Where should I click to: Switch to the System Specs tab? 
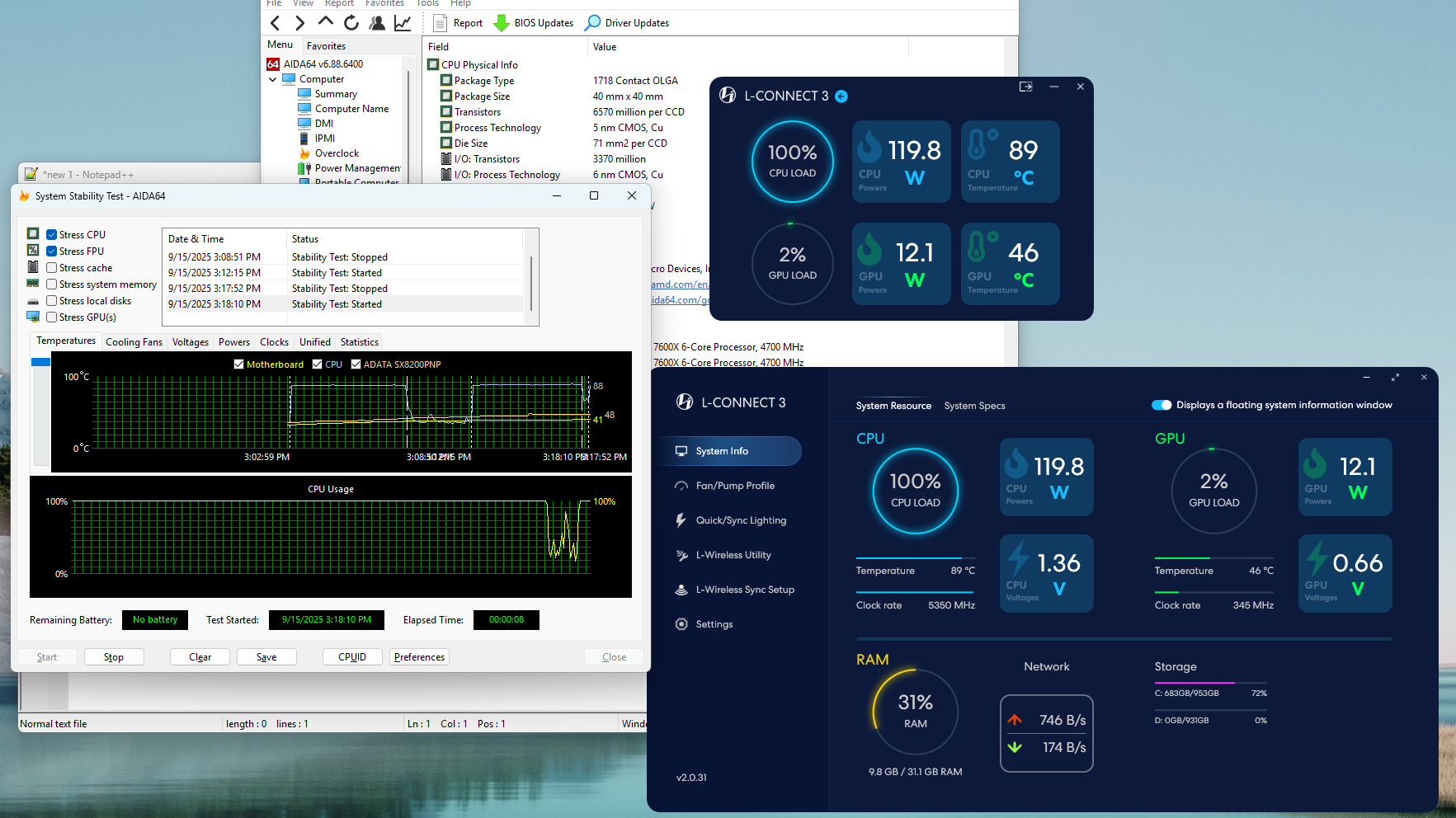[x=974, y=406]
